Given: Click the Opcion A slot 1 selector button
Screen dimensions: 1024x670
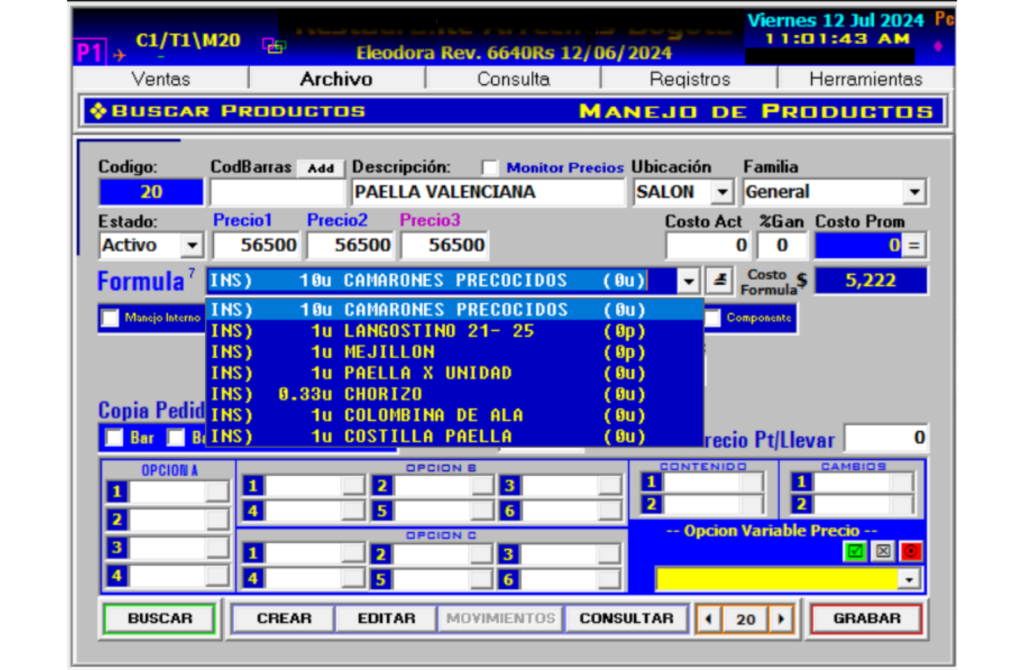Looking at the screenshot, I should pos(217,492).
